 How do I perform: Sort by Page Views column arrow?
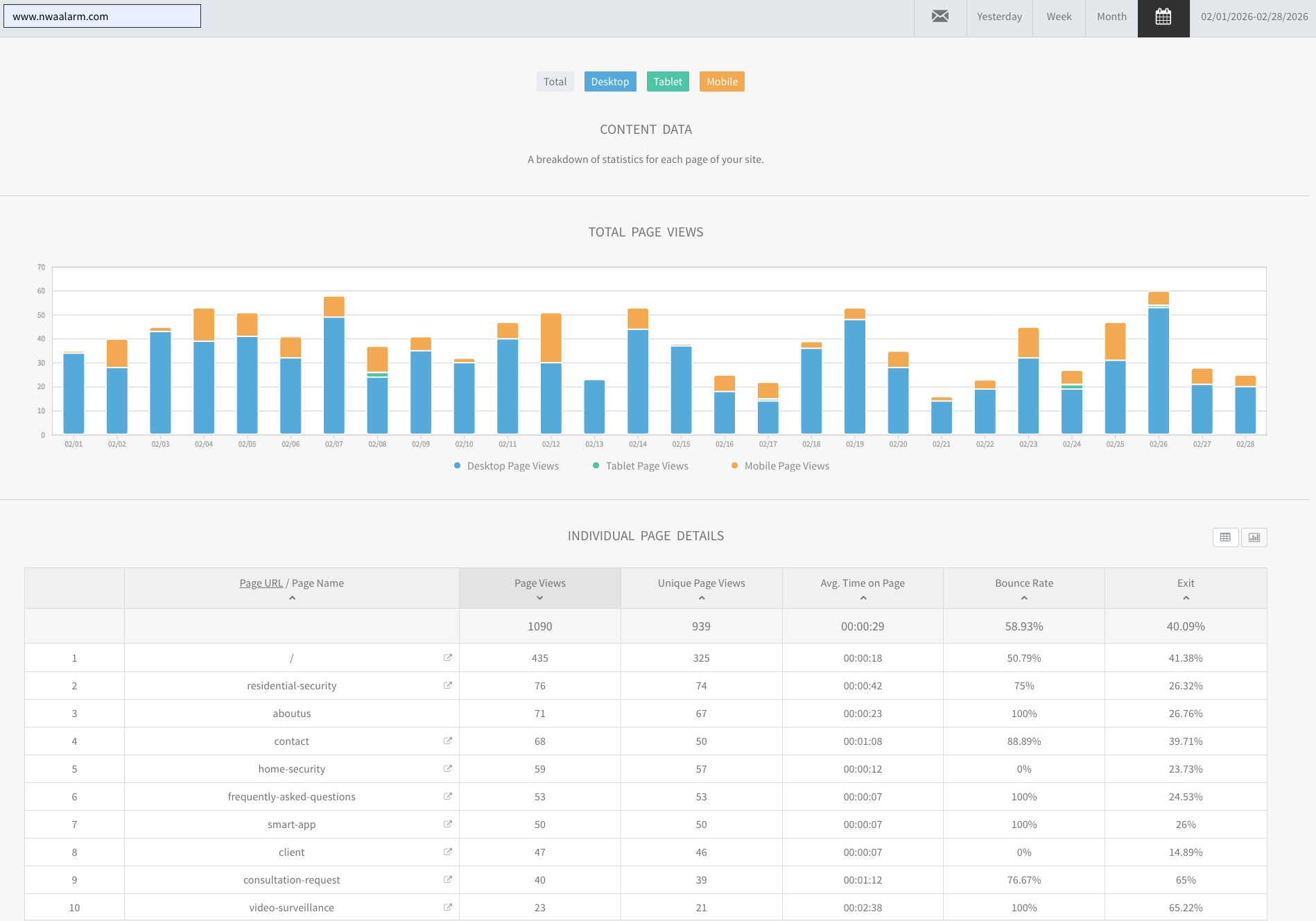click(539, 598)
